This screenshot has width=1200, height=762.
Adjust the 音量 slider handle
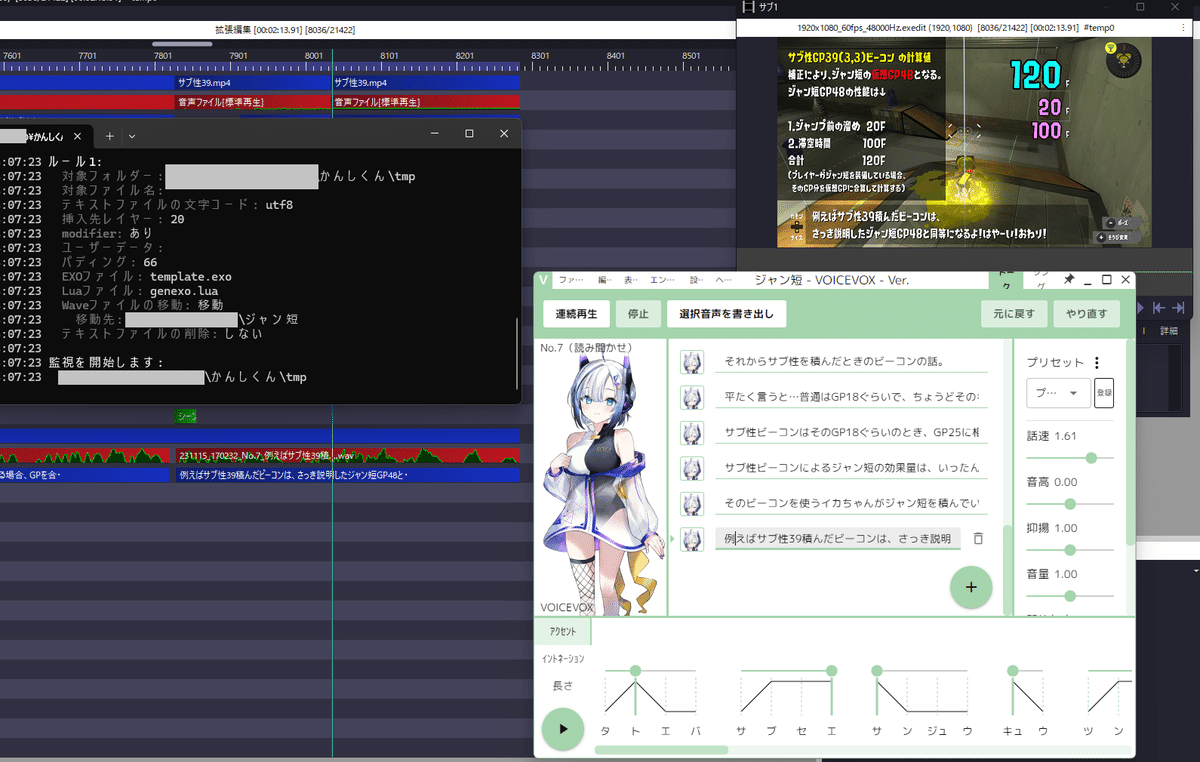pos(1069,595)
